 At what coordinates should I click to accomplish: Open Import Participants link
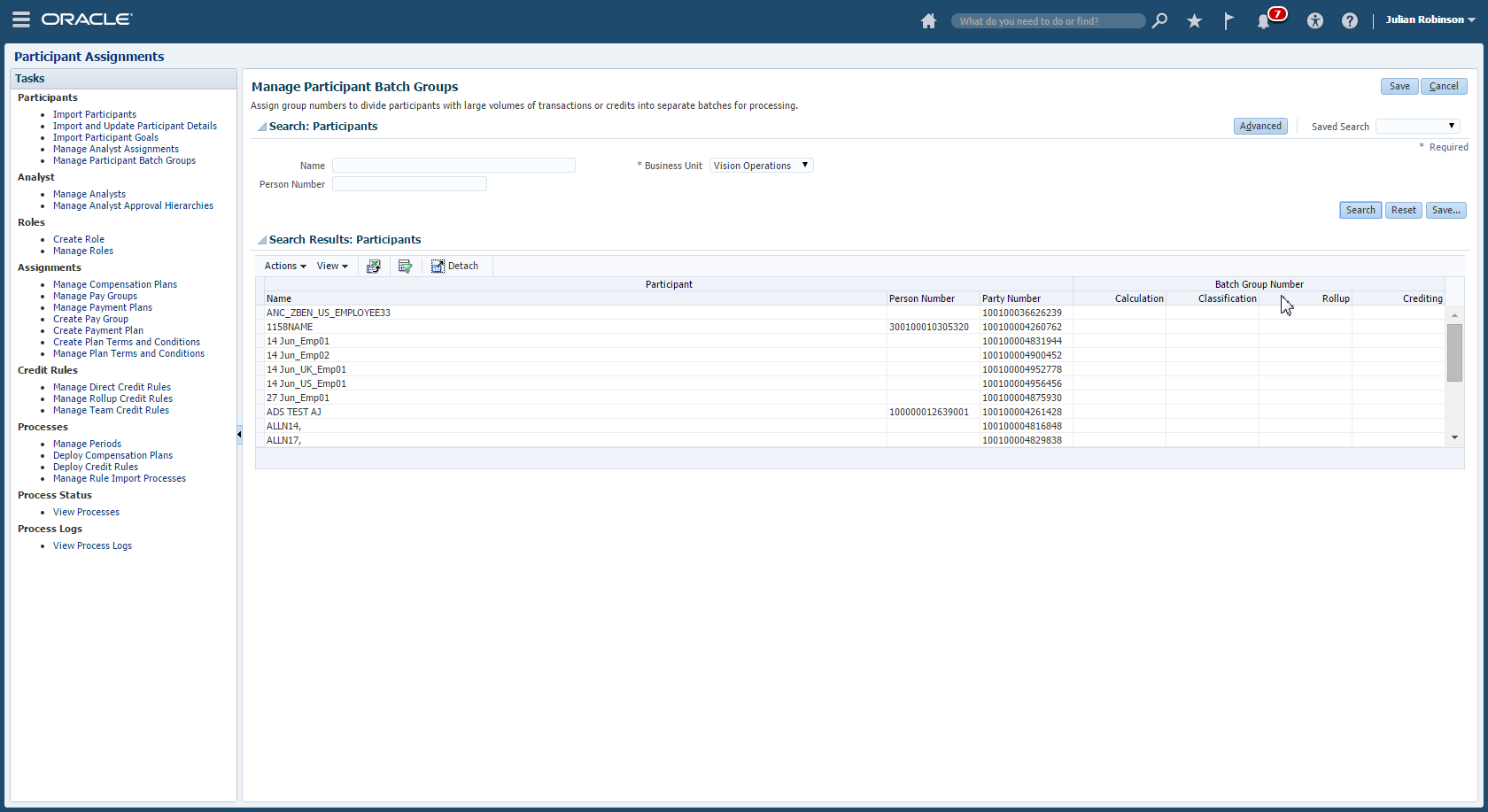95,114
